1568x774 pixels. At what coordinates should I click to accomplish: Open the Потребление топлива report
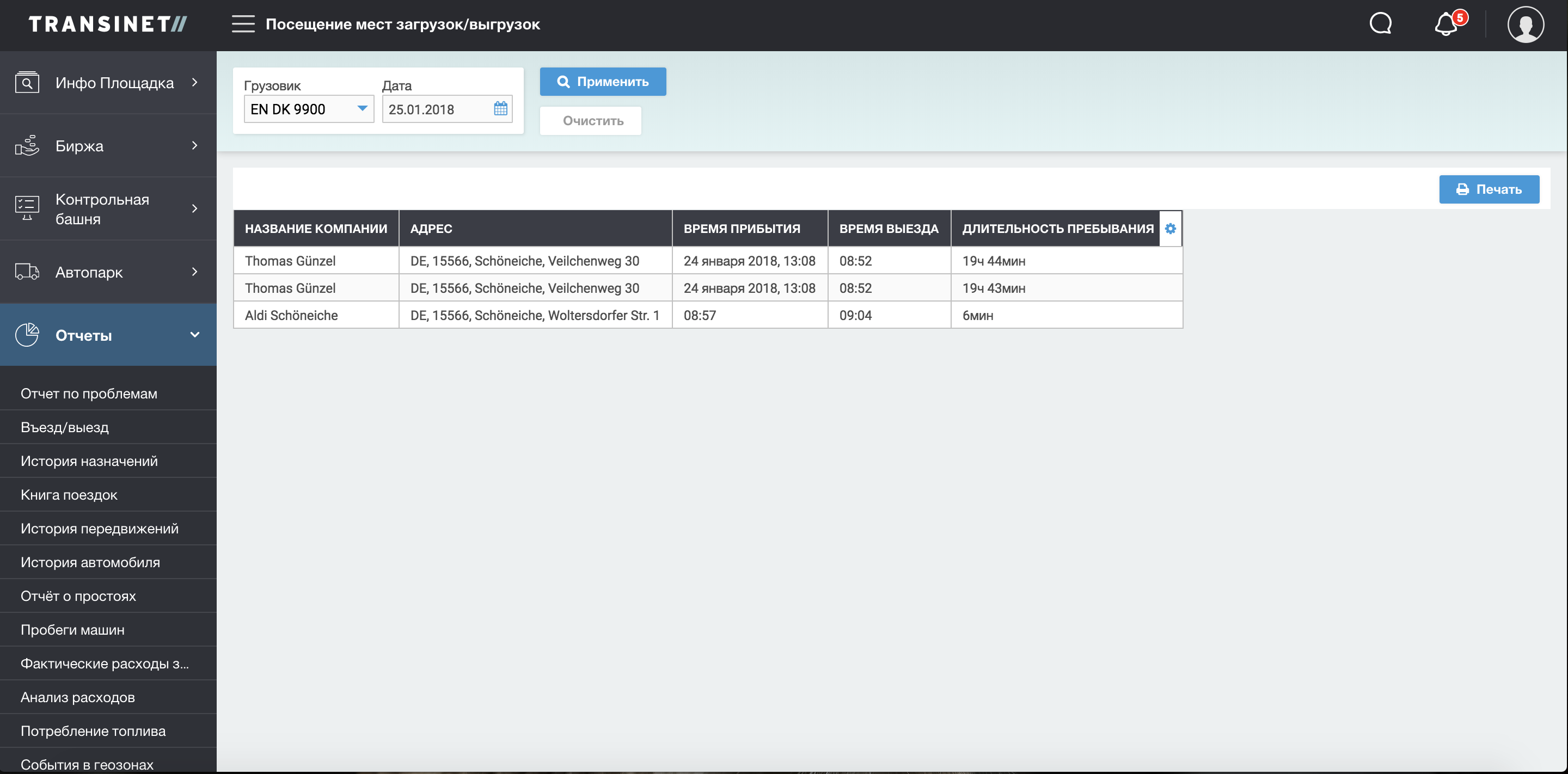[x=93, y=731]
